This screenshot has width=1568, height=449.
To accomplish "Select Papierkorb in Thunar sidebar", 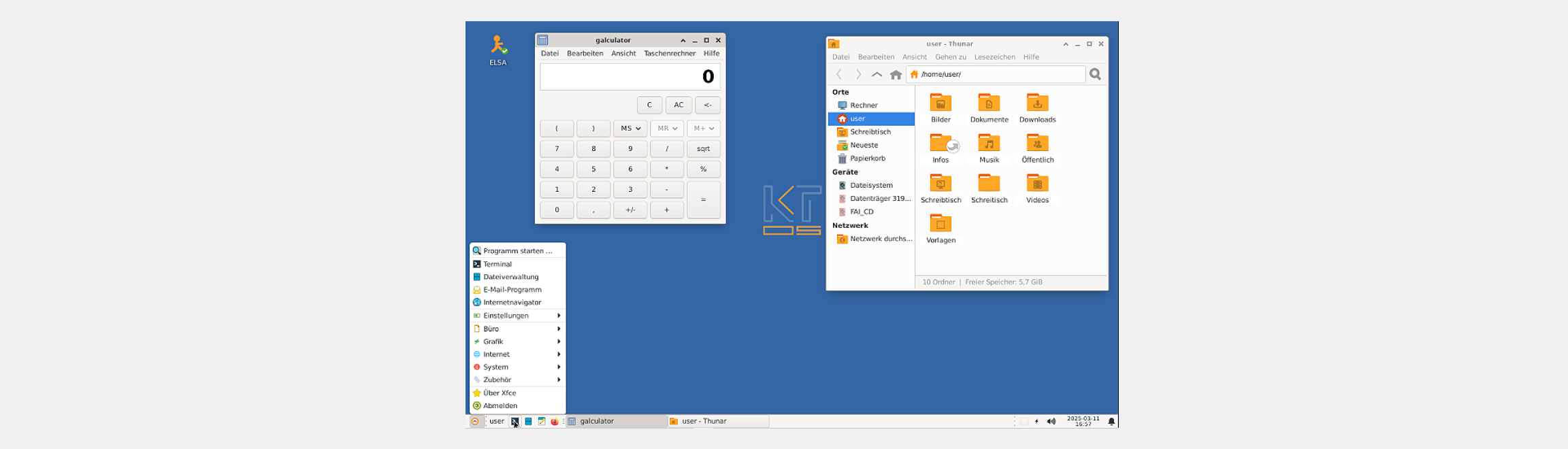I will click(867, 159).
